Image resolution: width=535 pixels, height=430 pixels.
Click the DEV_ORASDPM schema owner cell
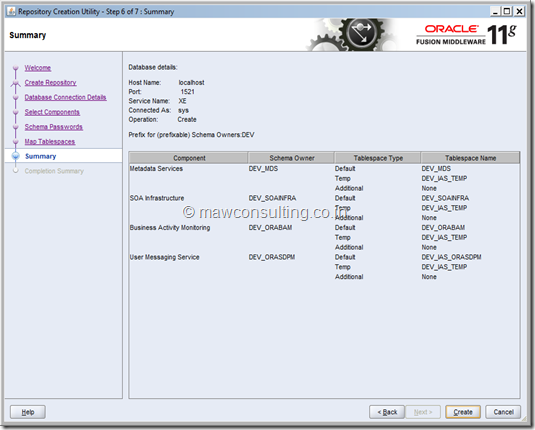pyautogui.click(x=272, y=257)
